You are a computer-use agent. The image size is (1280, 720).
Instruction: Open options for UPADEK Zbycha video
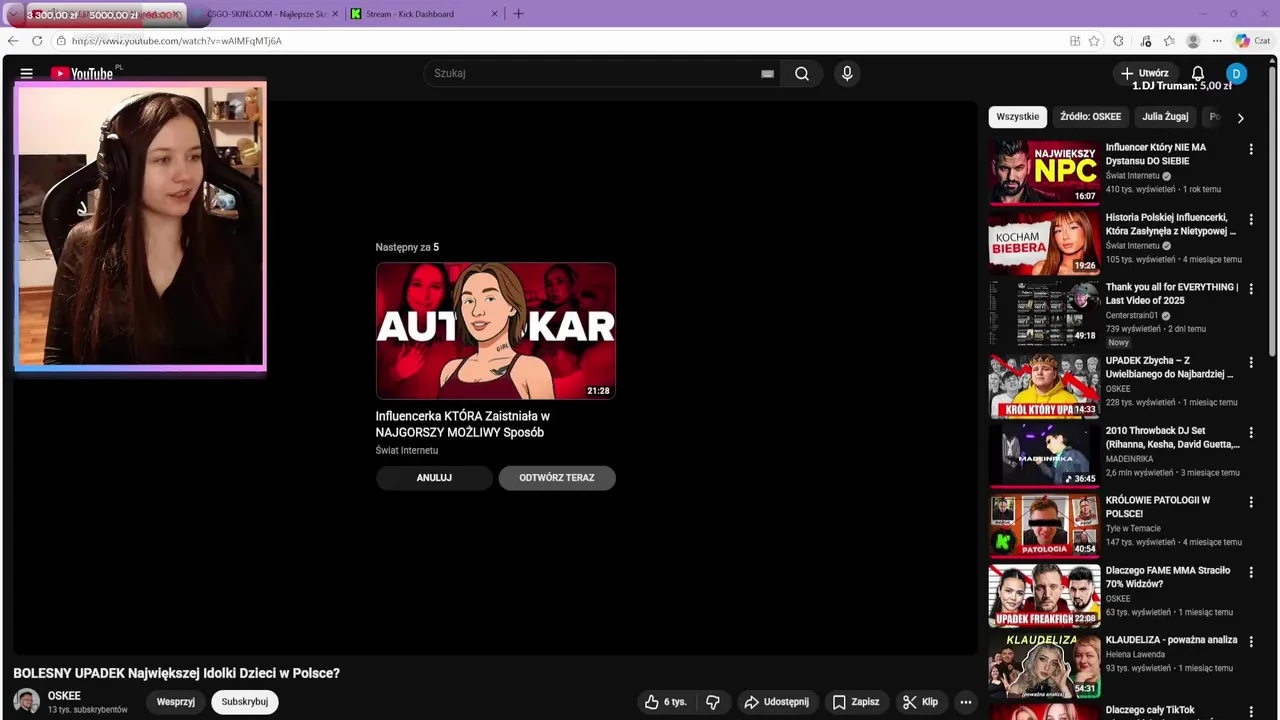point(1251,363)
